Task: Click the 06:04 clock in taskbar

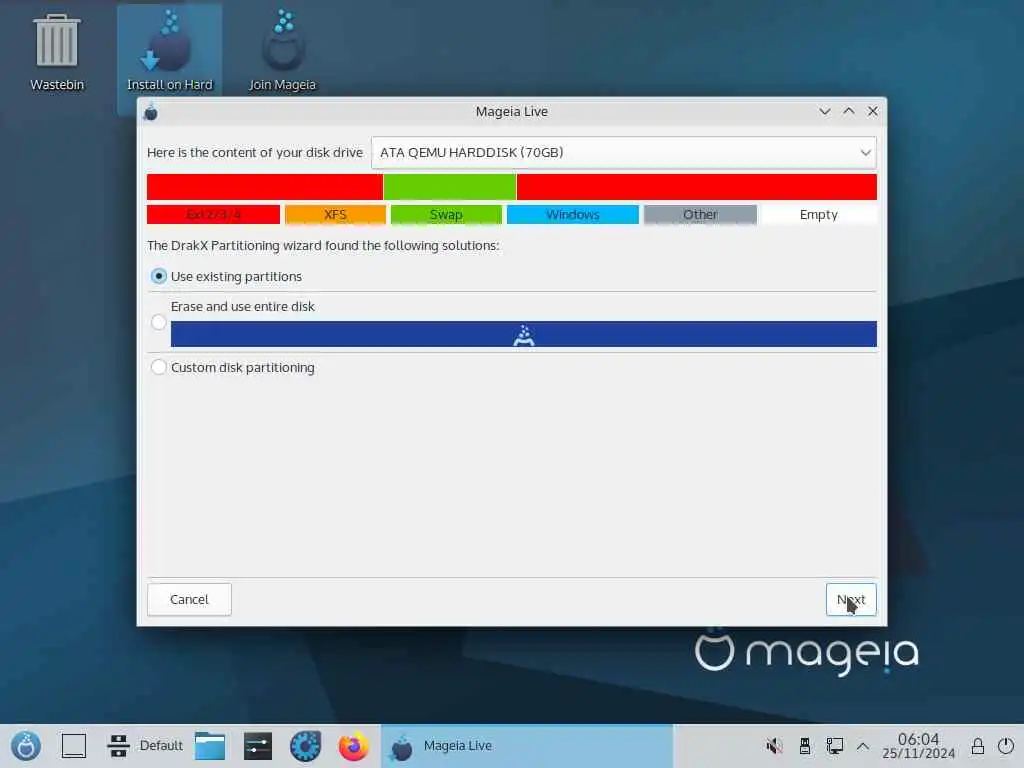Action: (918, 739)
